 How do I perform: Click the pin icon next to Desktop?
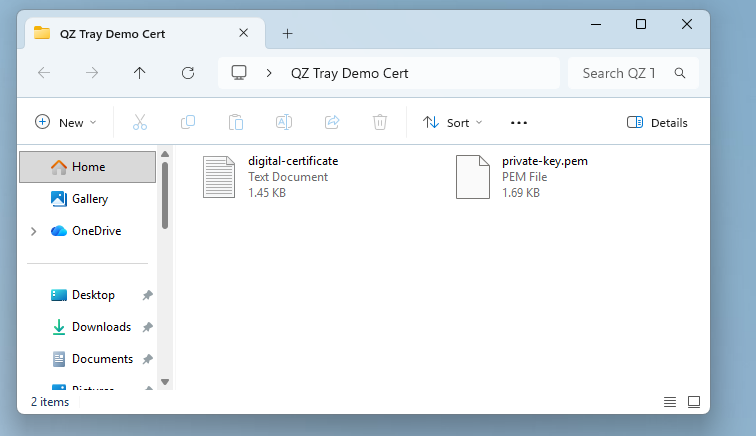[148, 295]
